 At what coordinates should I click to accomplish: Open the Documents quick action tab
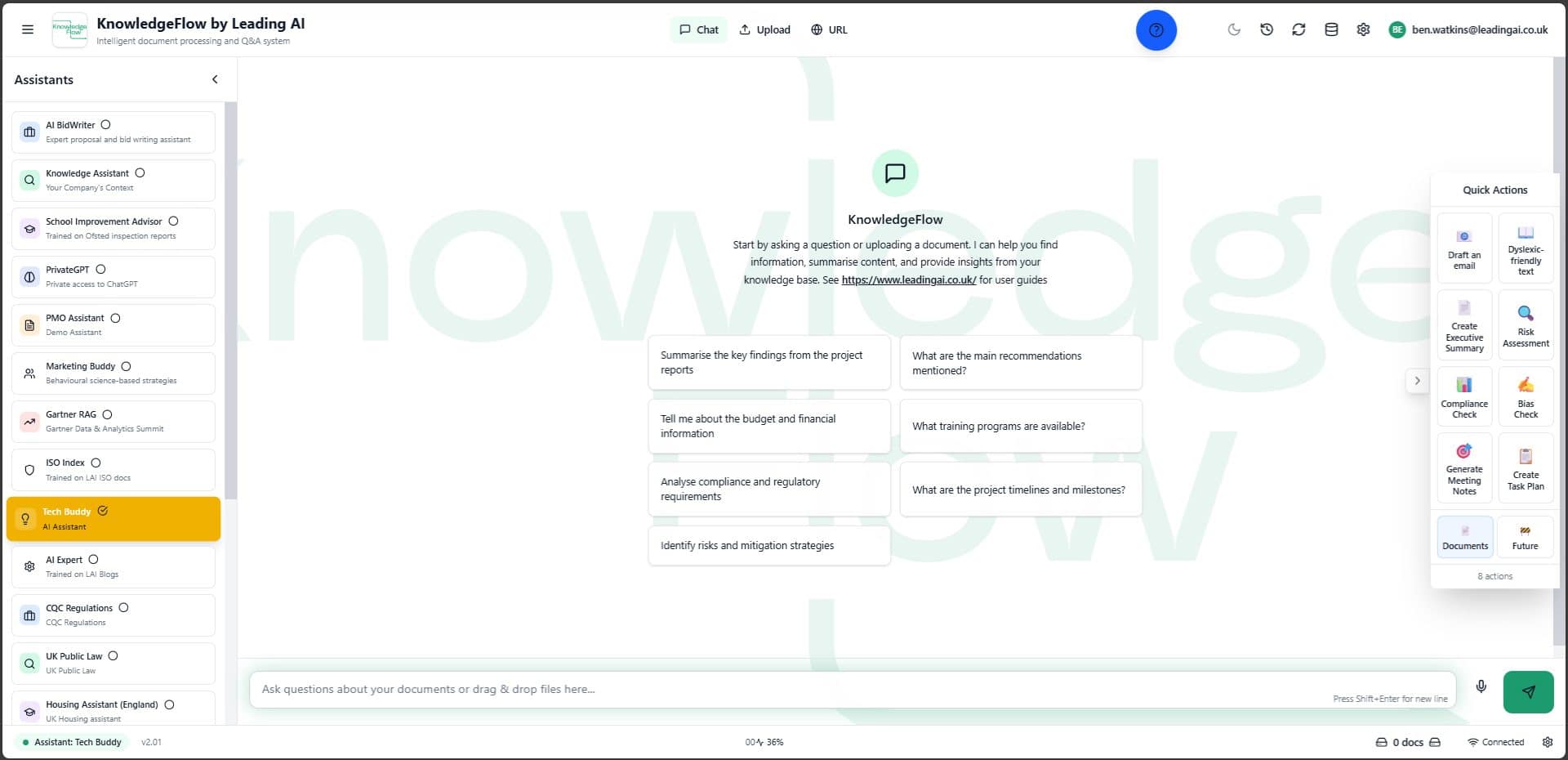[x=1464, y=537]
